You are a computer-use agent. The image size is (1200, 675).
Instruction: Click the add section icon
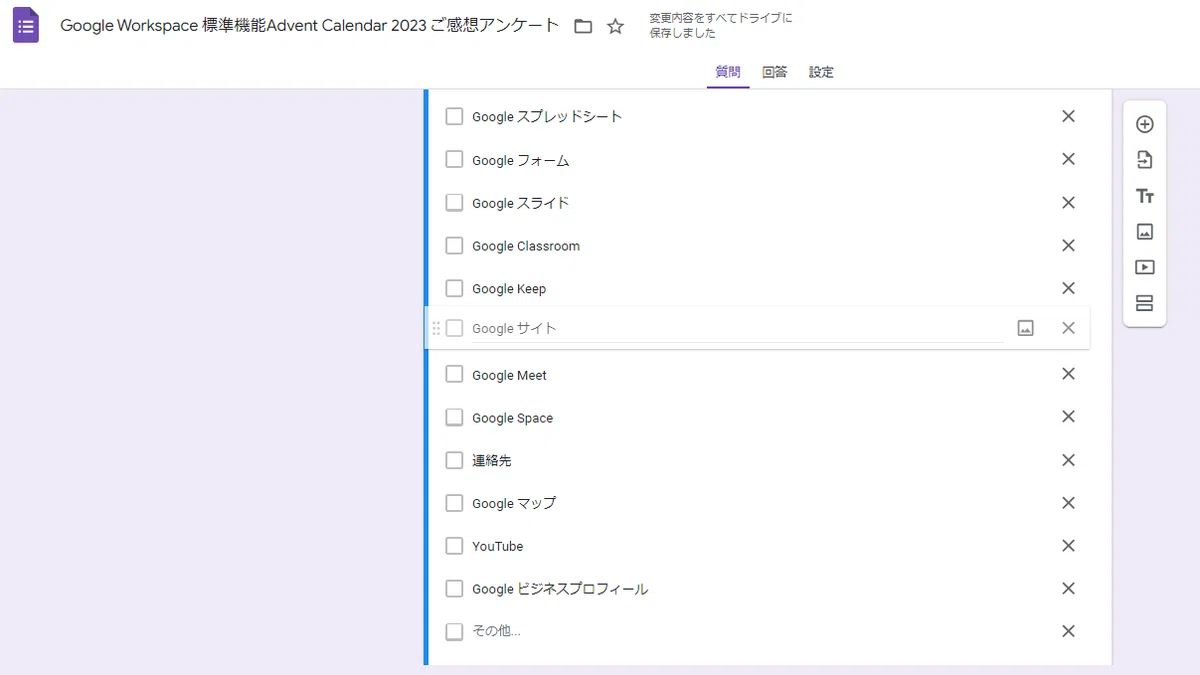click(x=1145, y=303)
